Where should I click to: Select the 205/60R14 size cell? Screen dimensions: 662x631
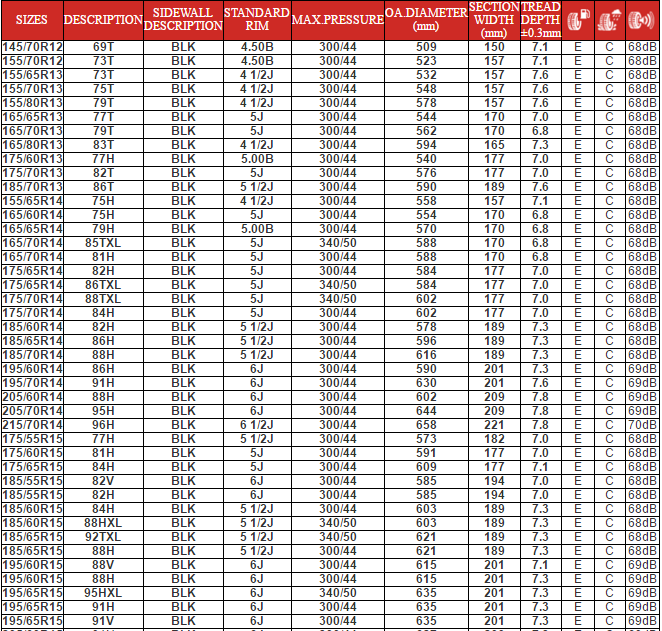coord(33,397)
